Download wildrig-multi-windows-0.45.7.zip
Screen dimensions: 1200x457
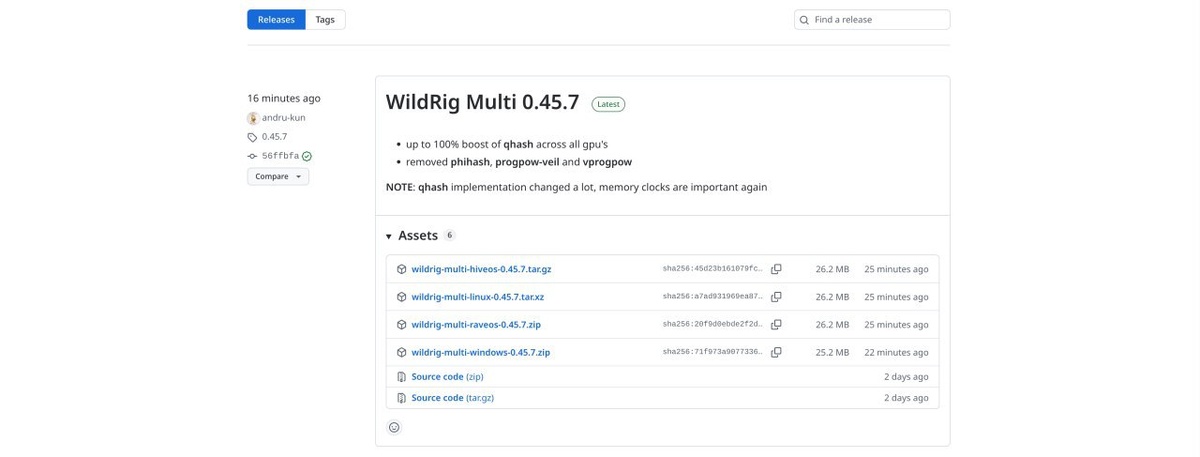tap(480, 352)
